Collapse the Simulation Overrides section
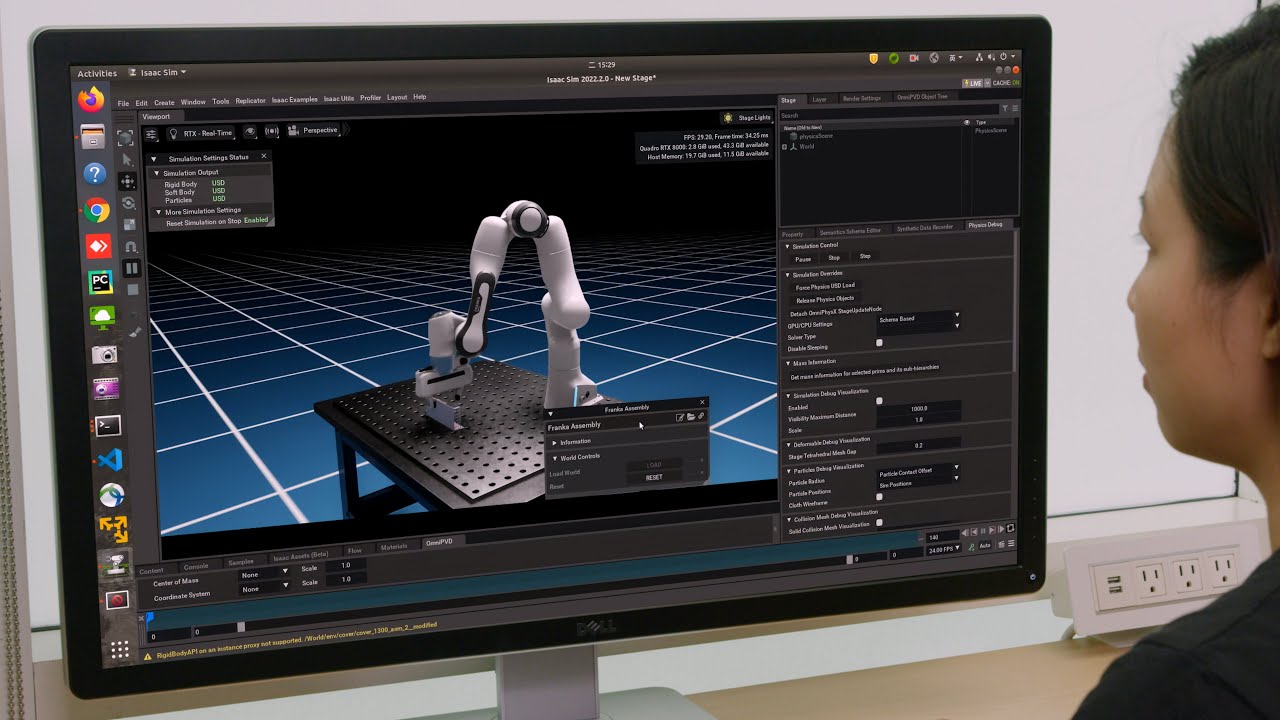Image resolution: width=1280 pixels, height=720 pixels. point(787,274)
